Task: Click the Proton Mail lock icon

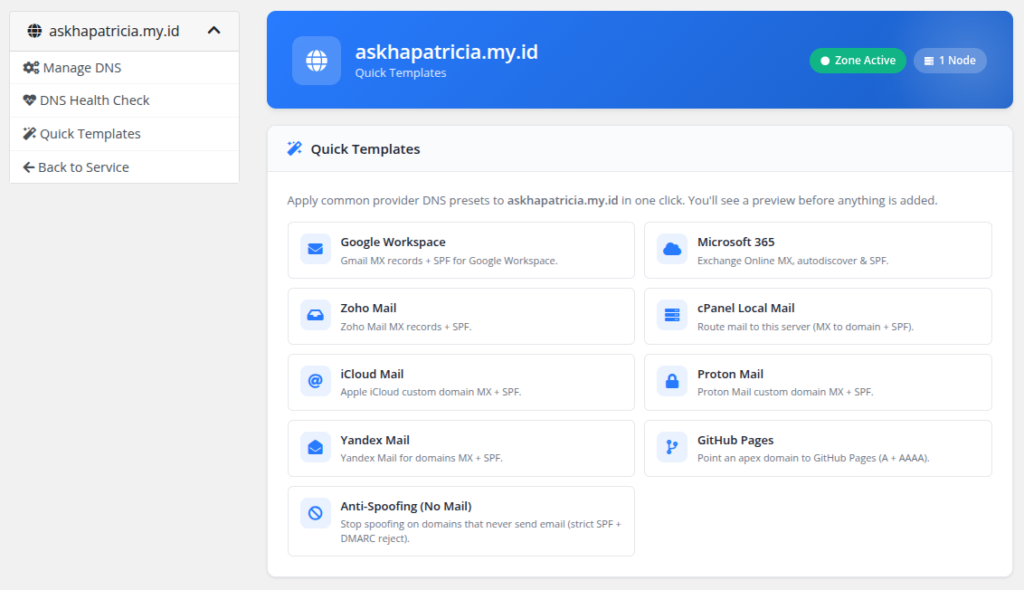Action: 672,381
